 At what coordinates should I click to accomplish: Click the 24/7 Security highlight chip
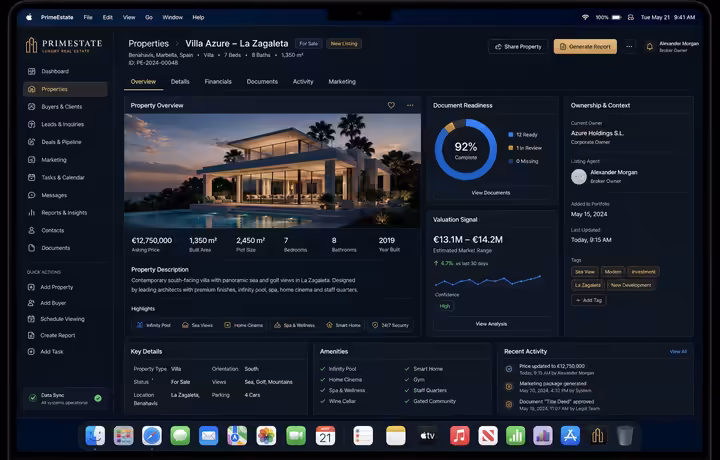click(390, 325)
